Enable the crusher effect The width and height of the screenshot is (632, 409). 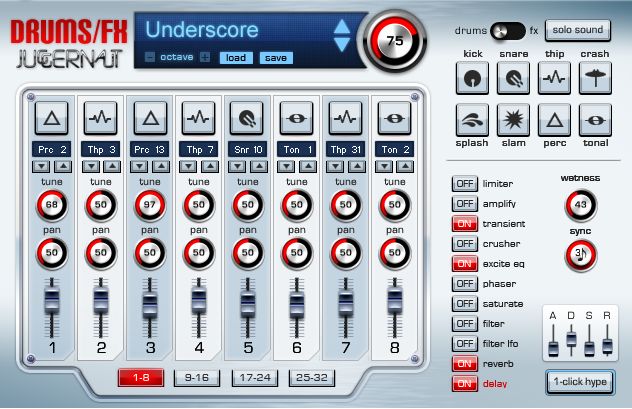[465, 244]
